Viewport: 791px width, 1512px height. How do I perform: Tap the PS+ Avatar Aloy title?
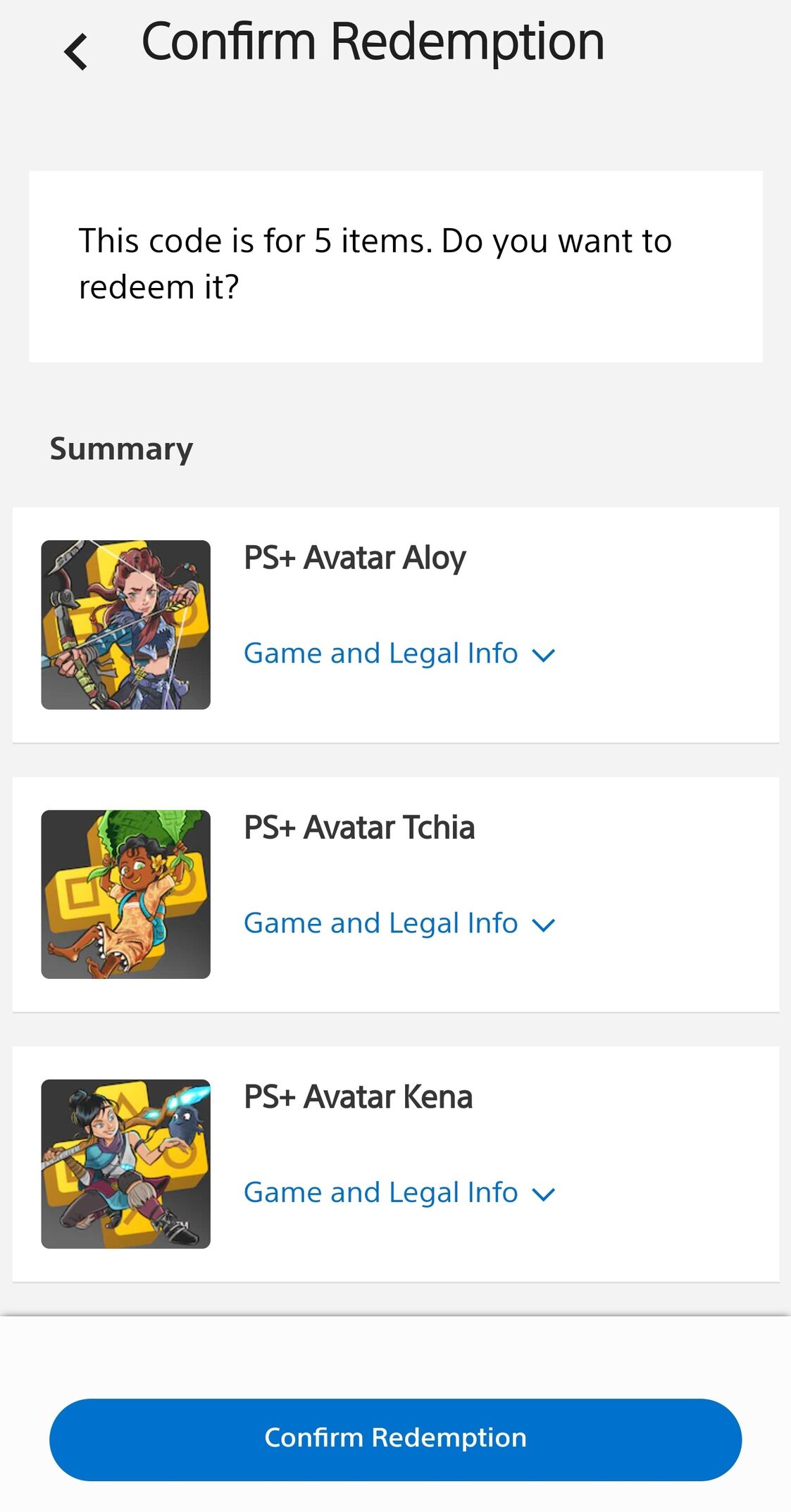click(354, 558)
